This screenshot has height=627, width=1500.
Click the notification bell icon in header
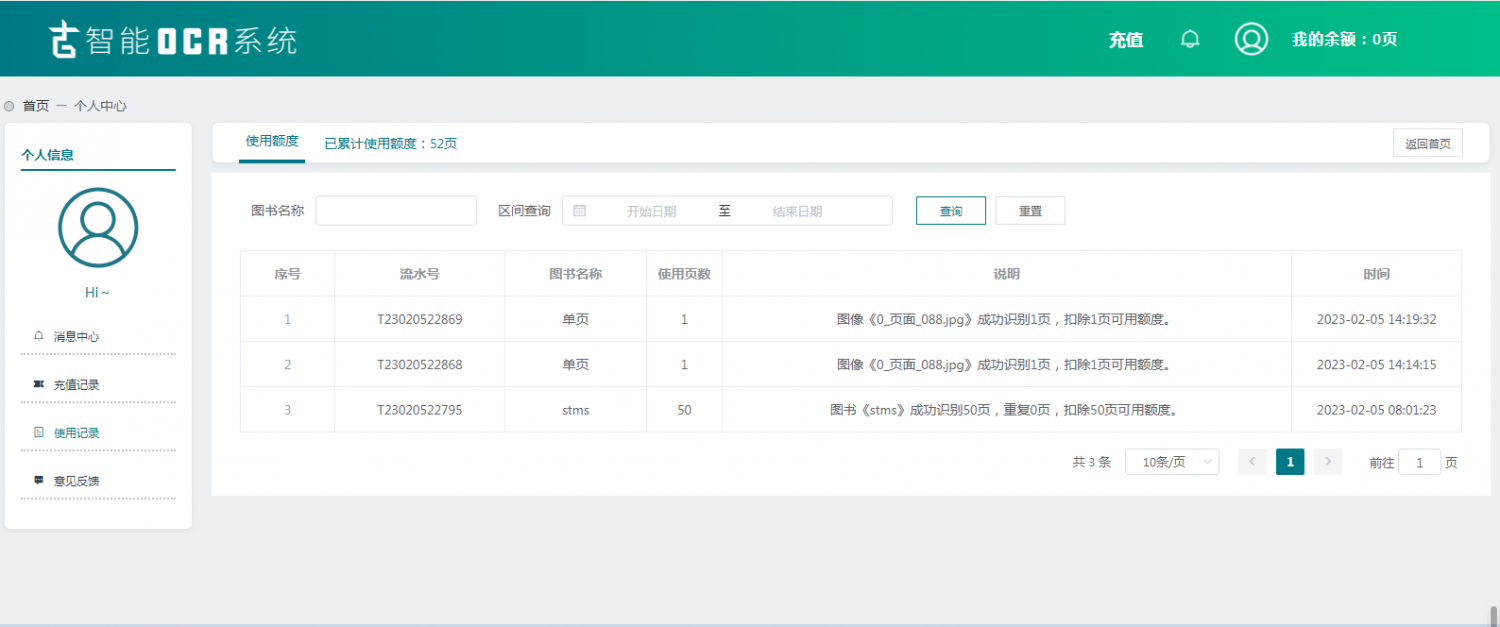(1190, 39)
